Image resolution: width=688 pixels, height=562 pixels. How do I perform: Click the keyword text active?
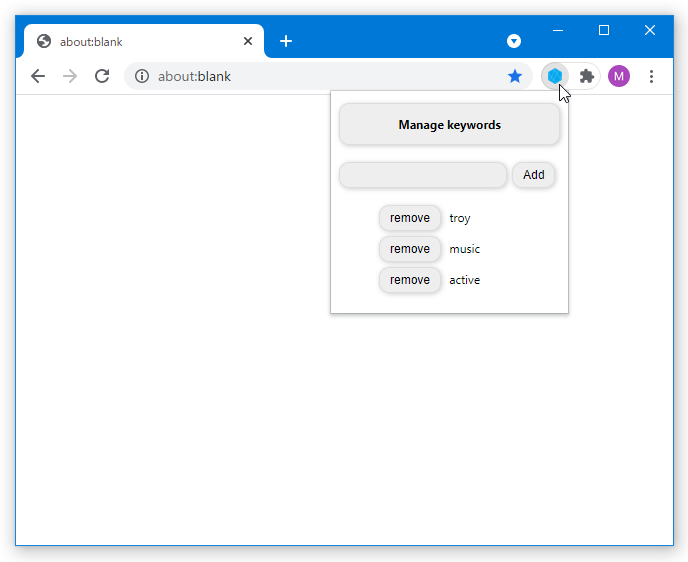tap(464, 280)
